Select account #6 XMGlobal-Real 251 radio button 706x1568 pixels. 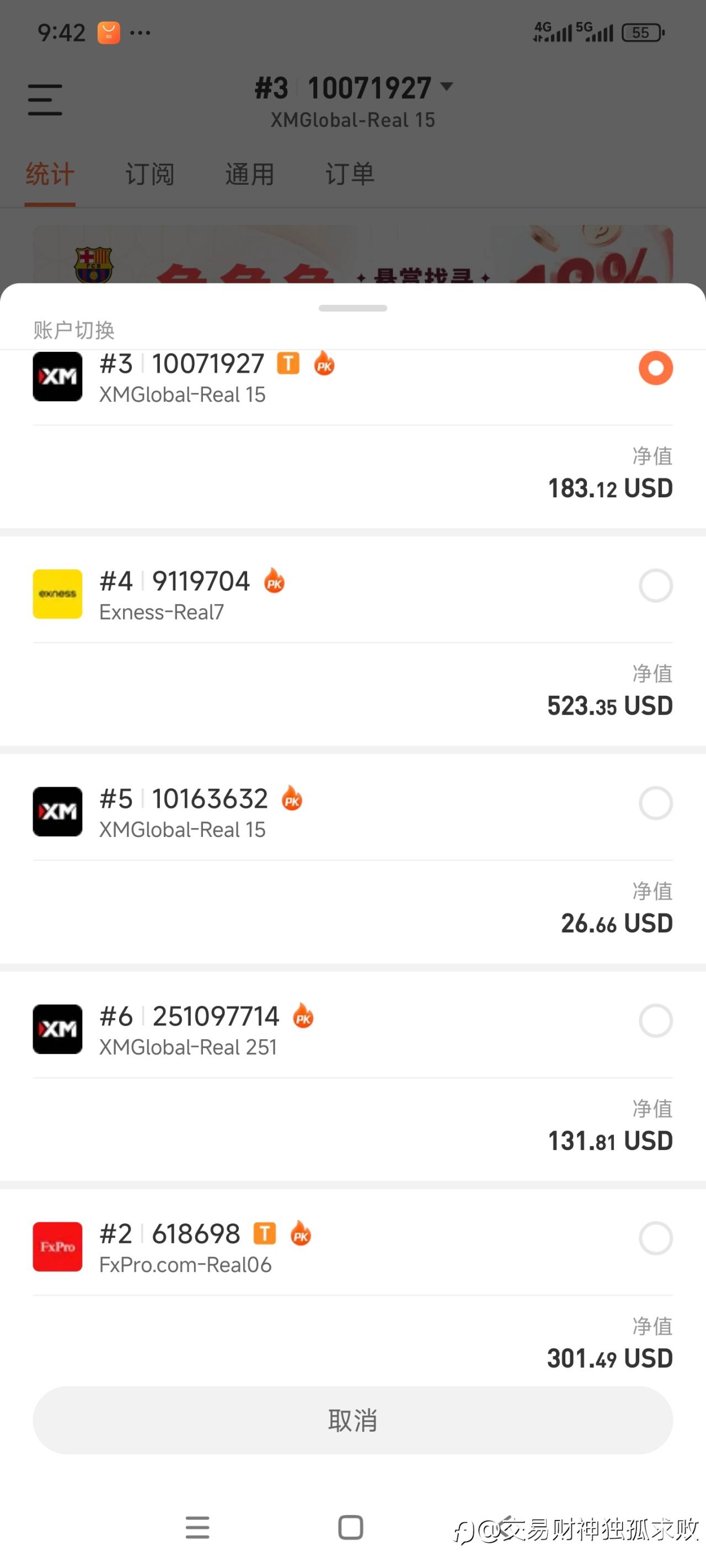[x=655, y=1020]
